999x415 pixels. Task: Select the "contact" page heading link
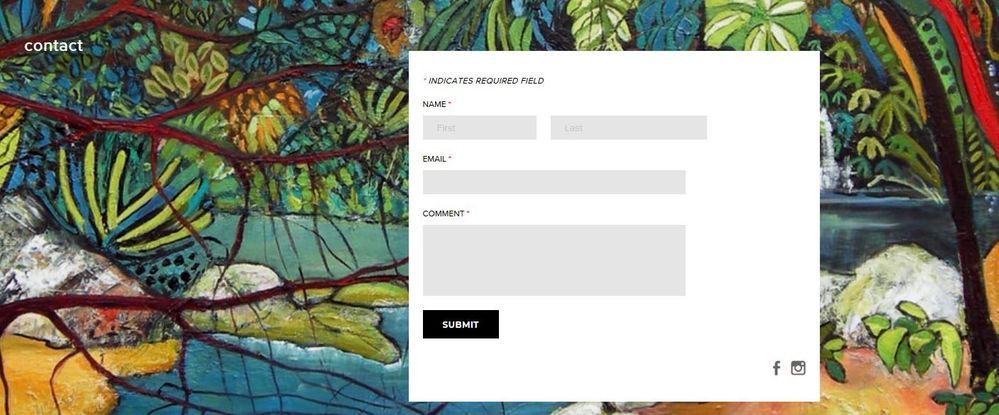54,45
